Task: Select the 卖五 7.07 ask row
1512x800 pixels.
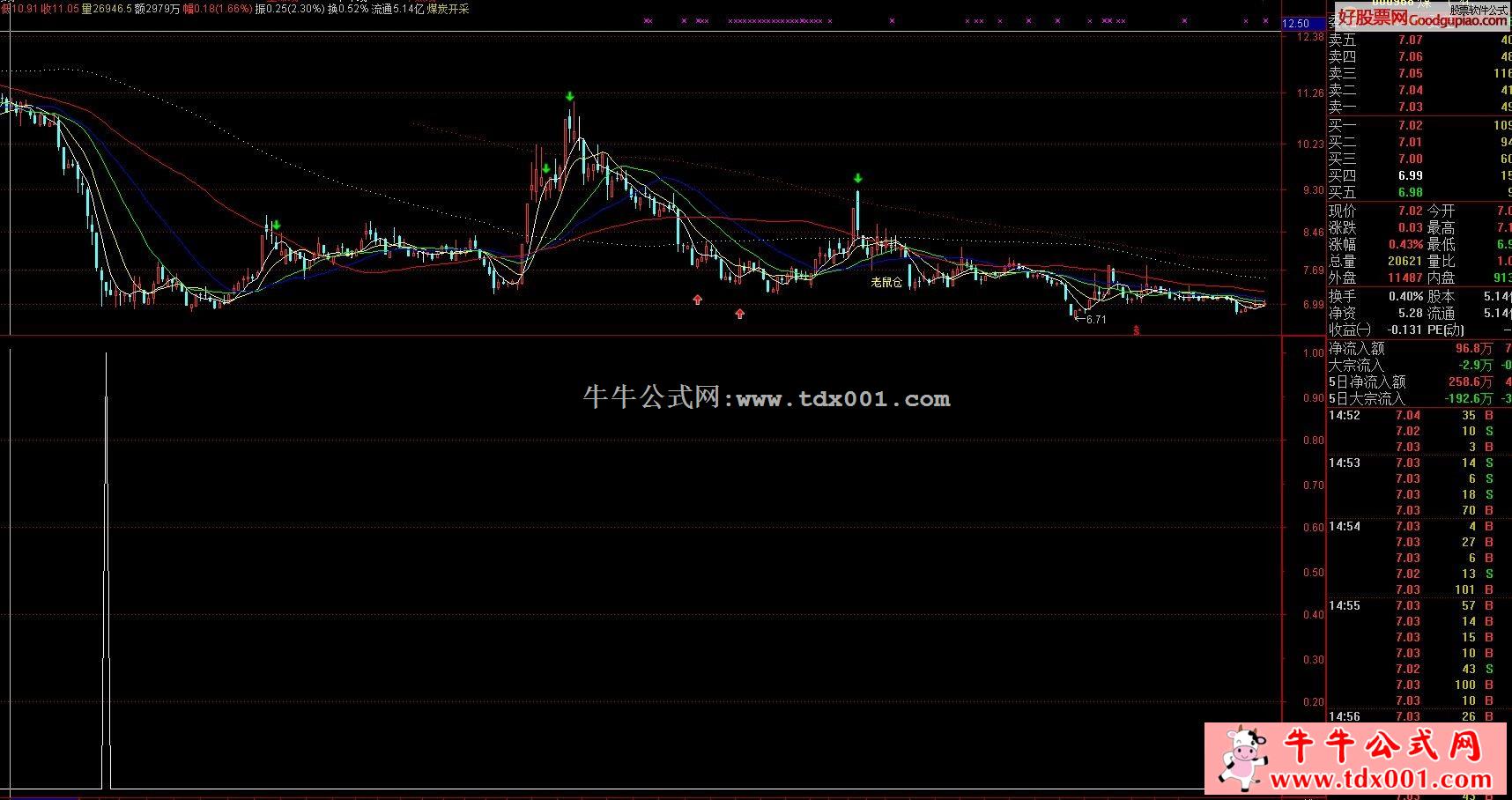Action: tap(1419, 40)
